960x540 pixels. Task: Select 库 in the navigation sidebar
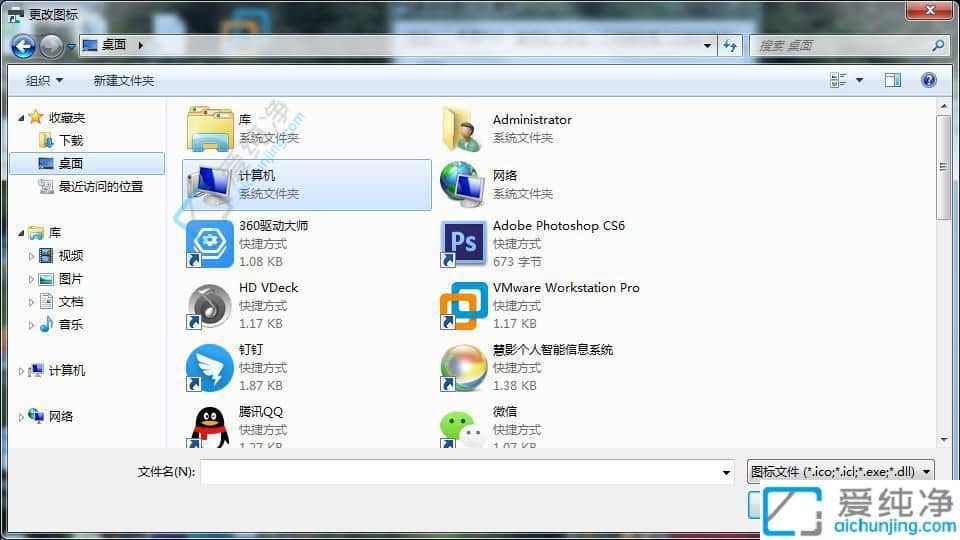(x=54, y=233)
